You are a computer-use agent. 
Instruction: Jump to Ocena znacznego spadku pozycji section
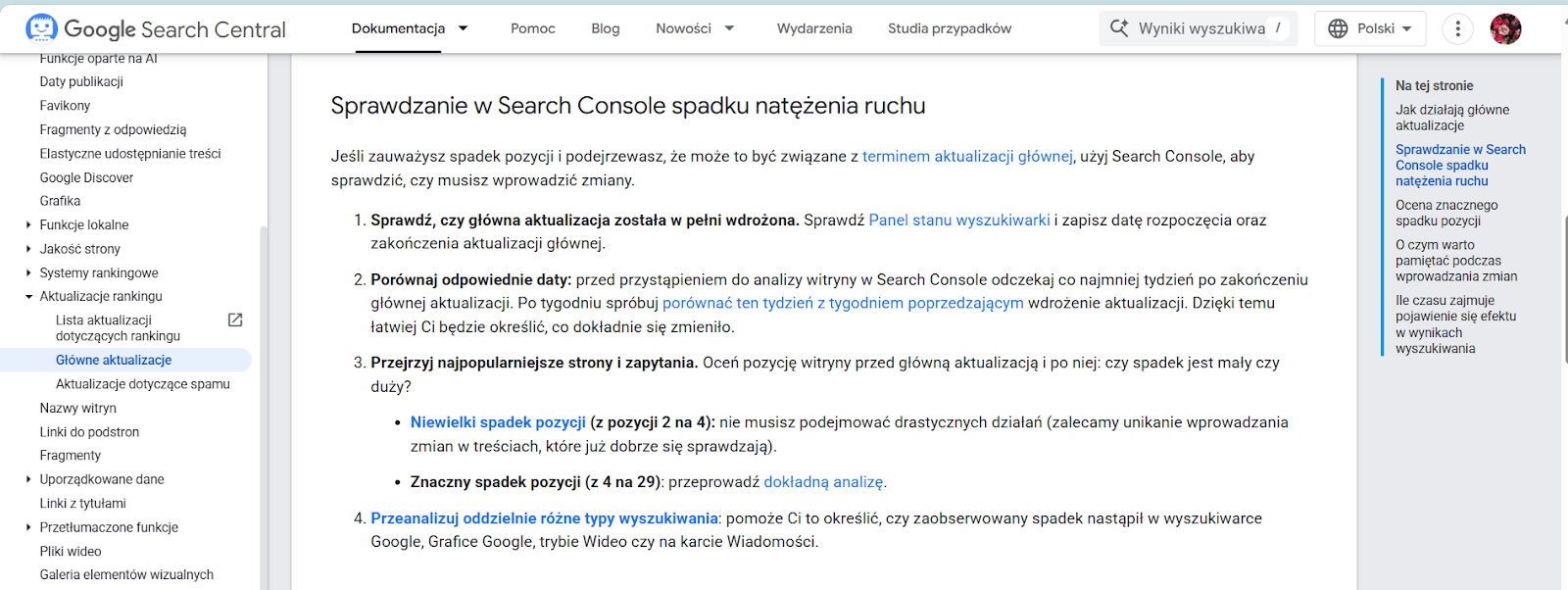pyautogui.click(x=1445, y=213)
